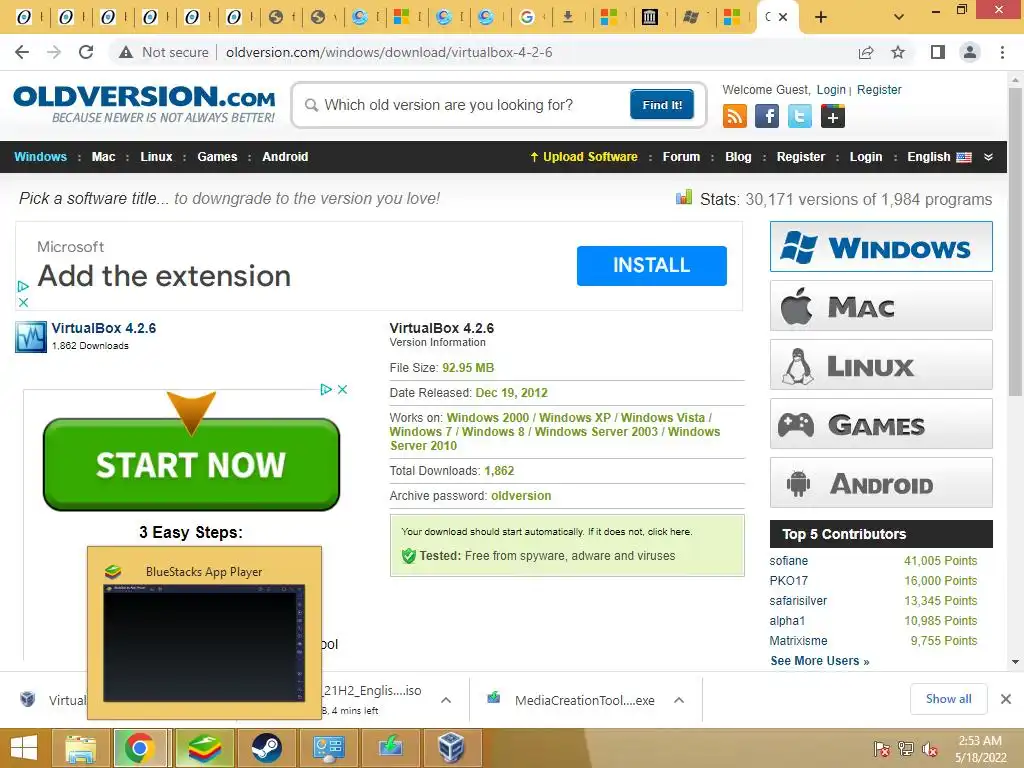Launch Steam from the taskbar
1024x768 pixels.
(x=266, y=748)
